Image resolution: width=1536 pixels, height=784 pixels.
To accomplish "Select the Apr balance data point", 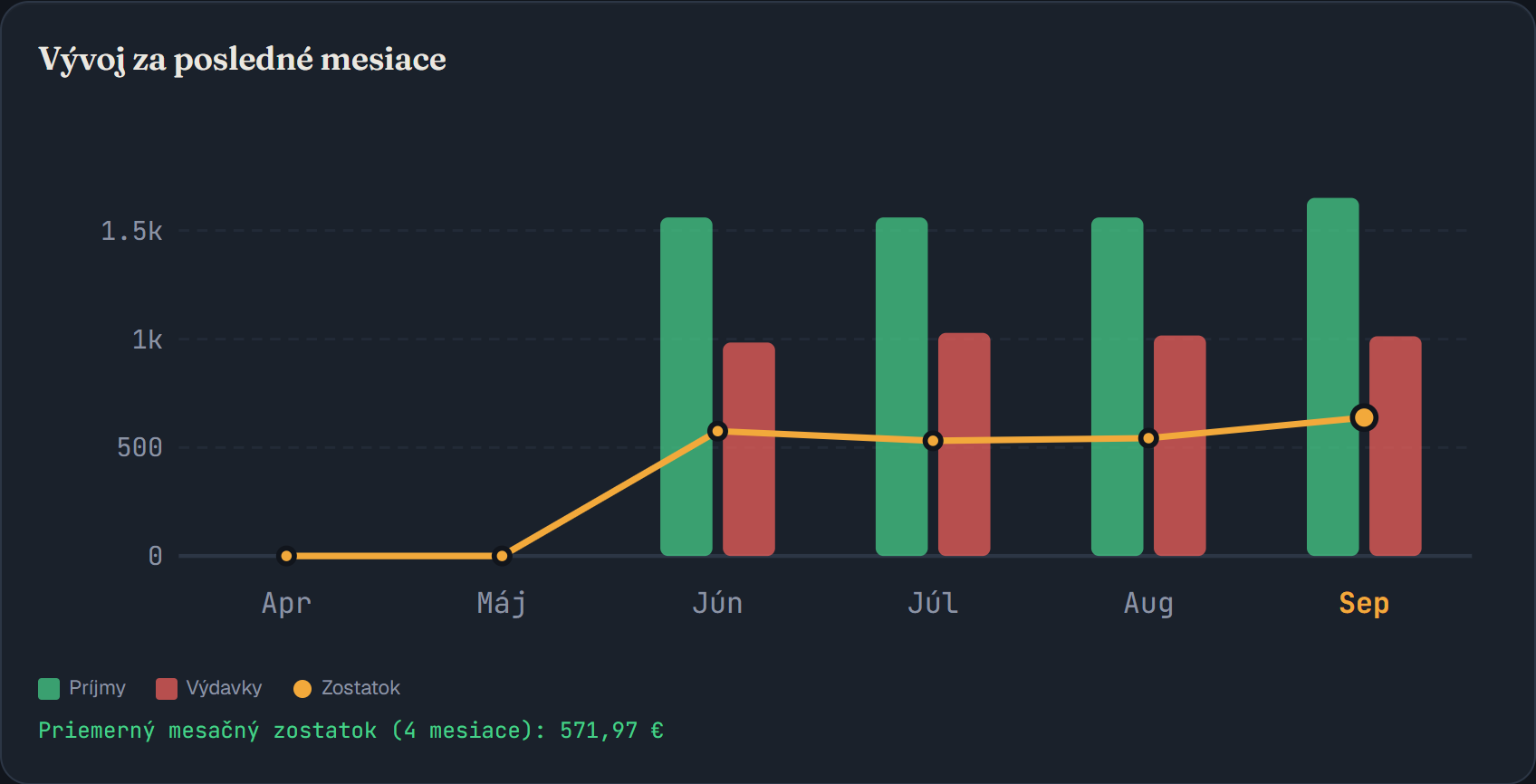I will [x=286, y=556].
